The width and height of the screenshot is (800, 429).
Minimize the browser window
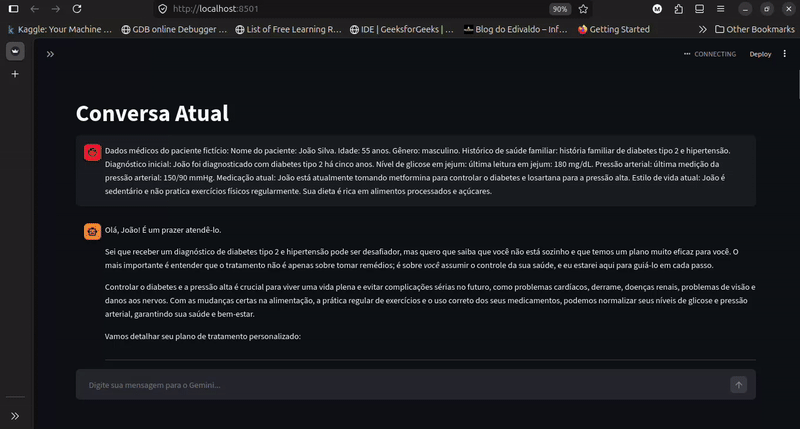(x=745, y=9)
